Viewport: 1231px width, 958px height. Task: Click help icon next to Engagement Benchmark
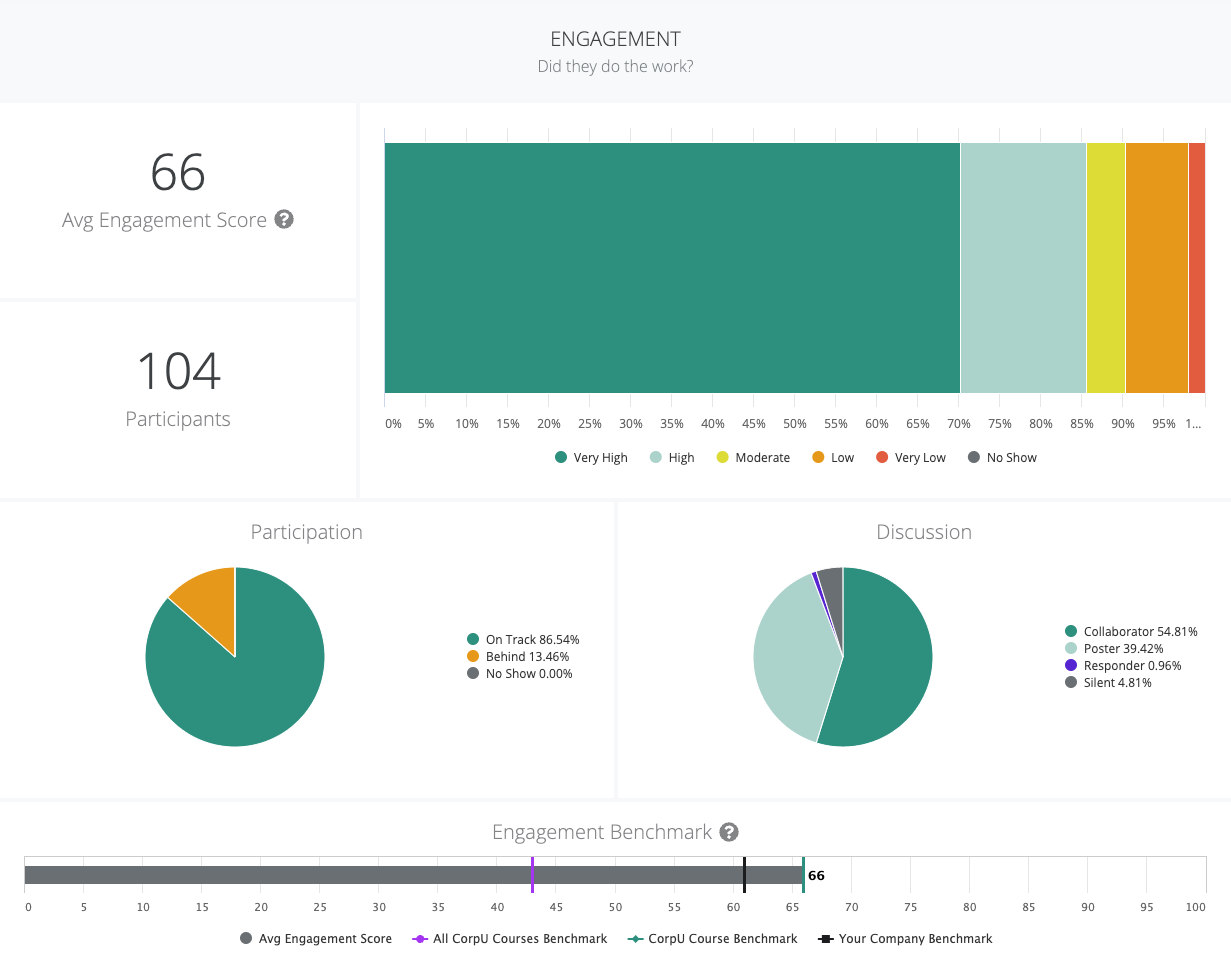[x=729, y=832]
